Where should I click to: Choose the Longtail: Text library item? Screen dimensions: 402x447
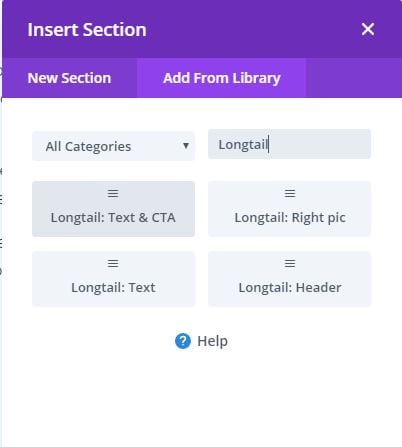113,279
